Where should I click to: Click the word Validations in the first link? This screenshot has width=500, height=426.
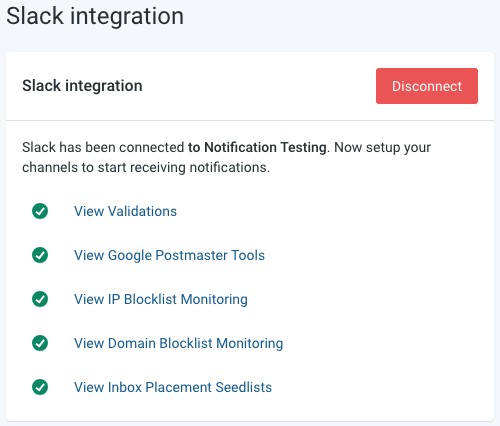coord(142,211)
